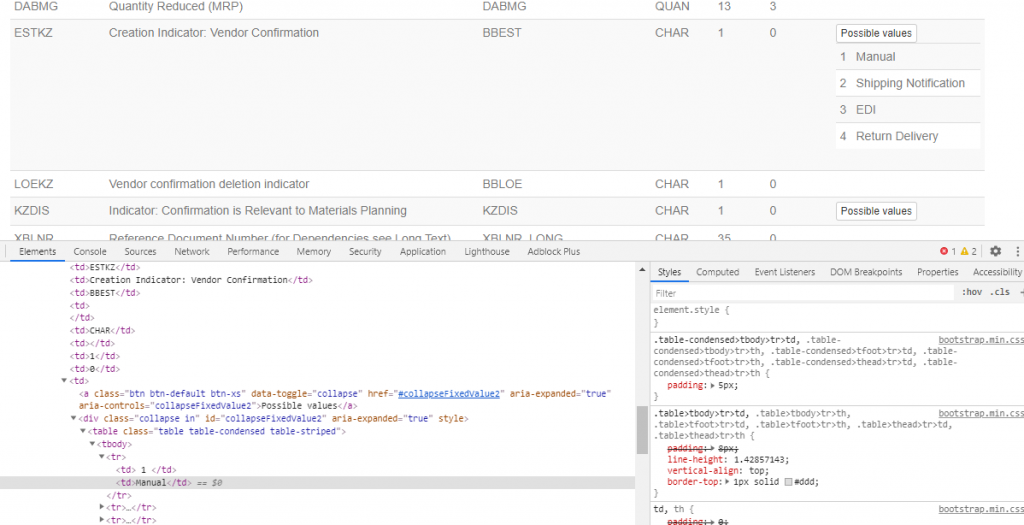Click the QUAN data type cell
1024x525 pixels.
(672, 7)
